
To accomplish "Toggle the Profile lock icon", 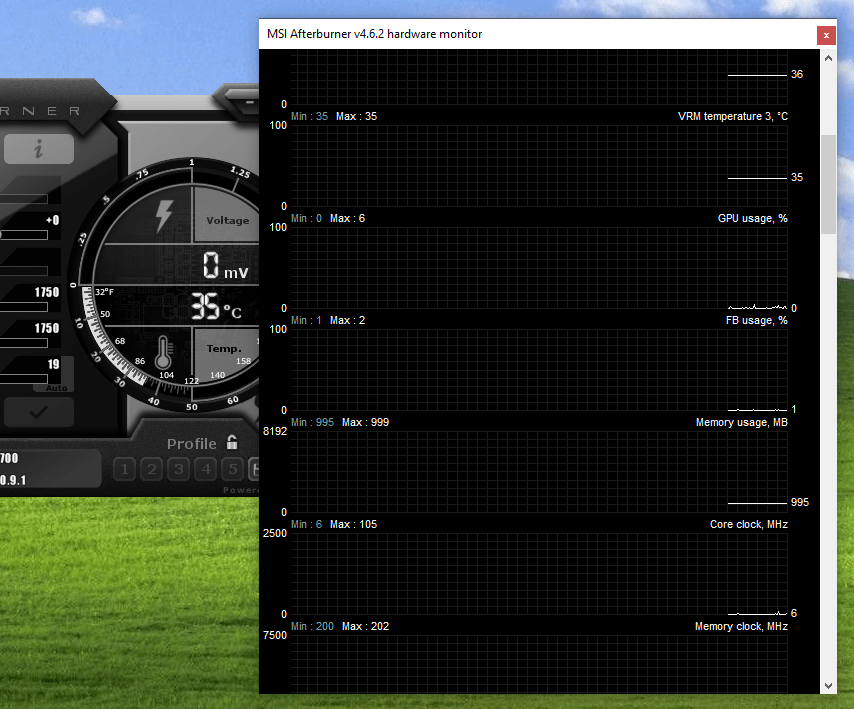I will pyautogui.click(x=232, y=442).
